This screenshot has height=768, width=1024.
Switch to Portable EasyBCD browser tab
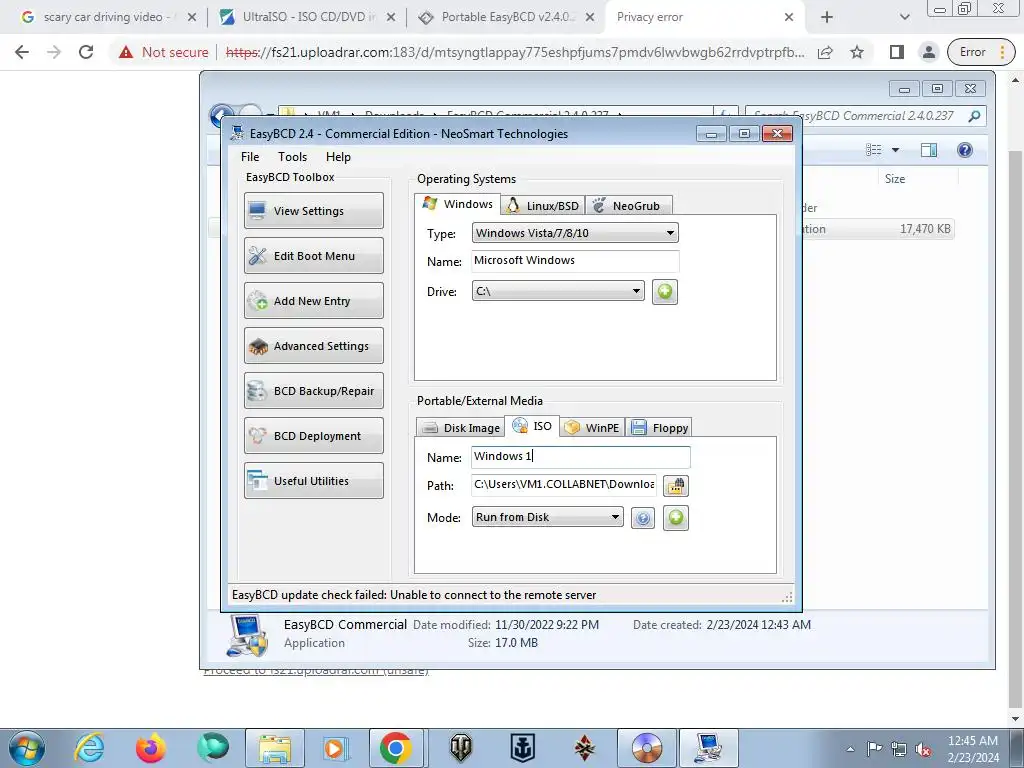[506, 17]
